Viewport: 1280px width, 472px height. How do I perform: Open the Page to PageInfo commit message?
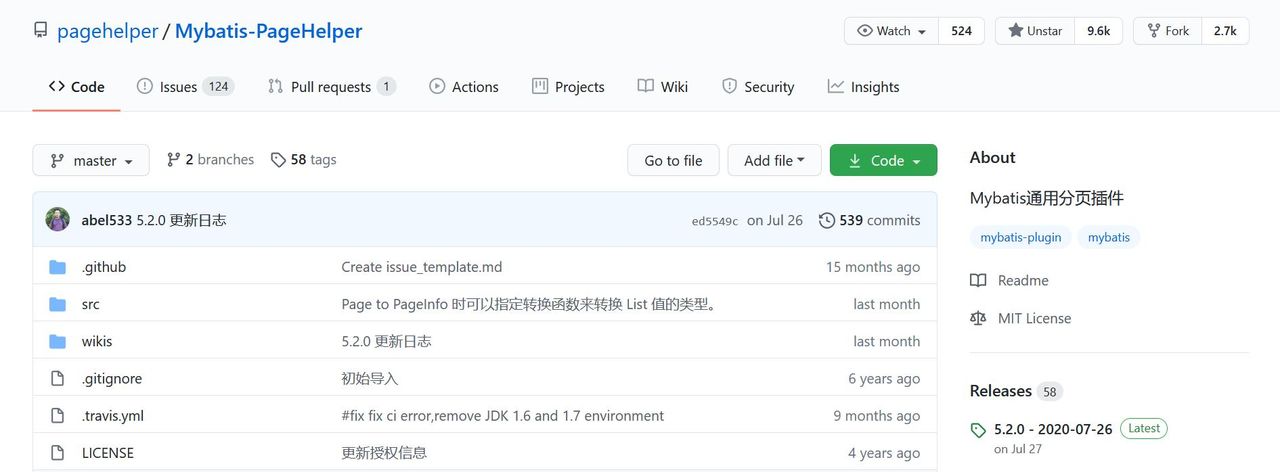pos(531,304)
